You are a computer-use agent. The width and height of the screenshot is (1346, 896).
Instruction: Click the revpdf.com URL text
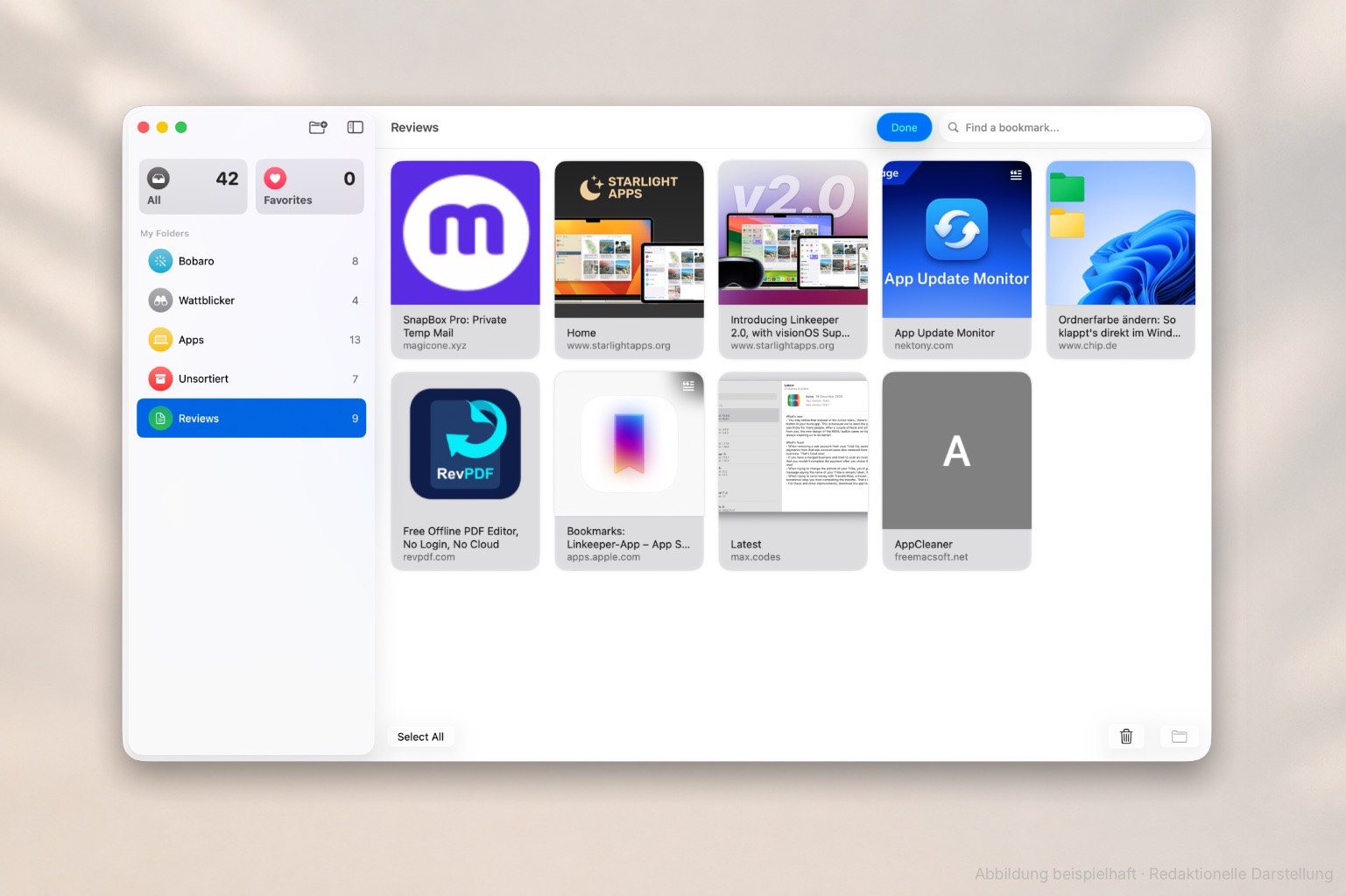click(x=428, y=557)
